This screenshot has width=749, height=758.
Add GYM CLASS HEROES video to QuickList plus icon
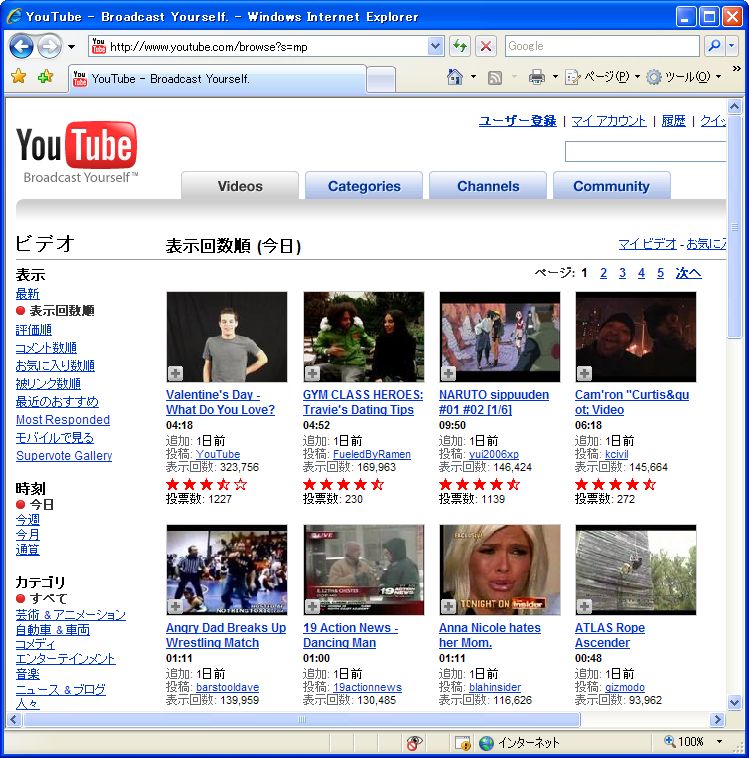312,373
